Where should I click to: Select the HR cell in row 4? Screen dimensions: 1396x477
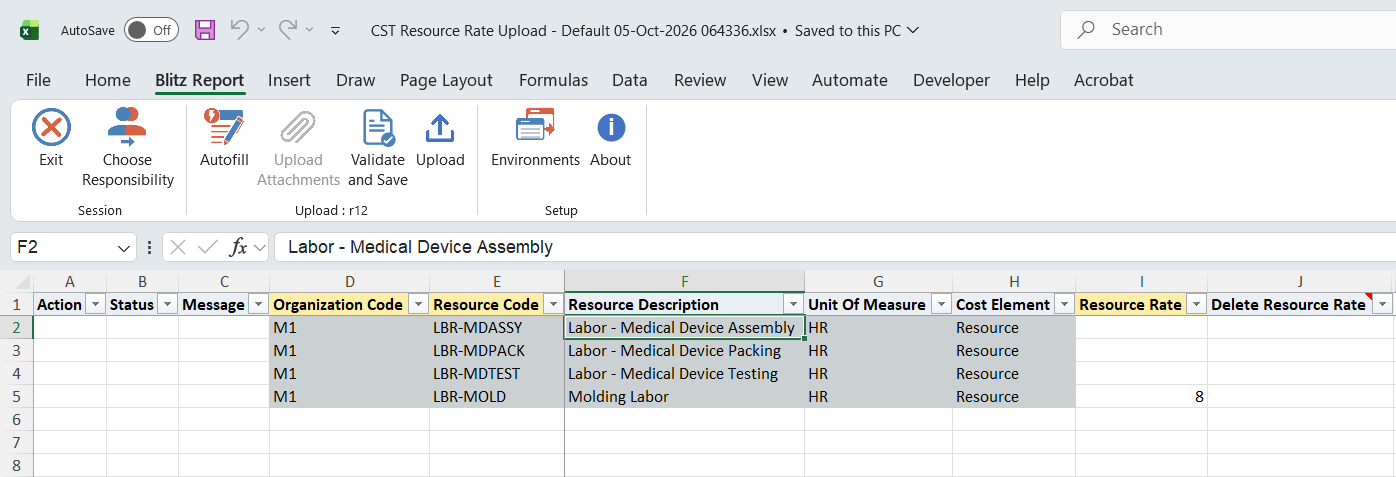(x=879, y=374)
